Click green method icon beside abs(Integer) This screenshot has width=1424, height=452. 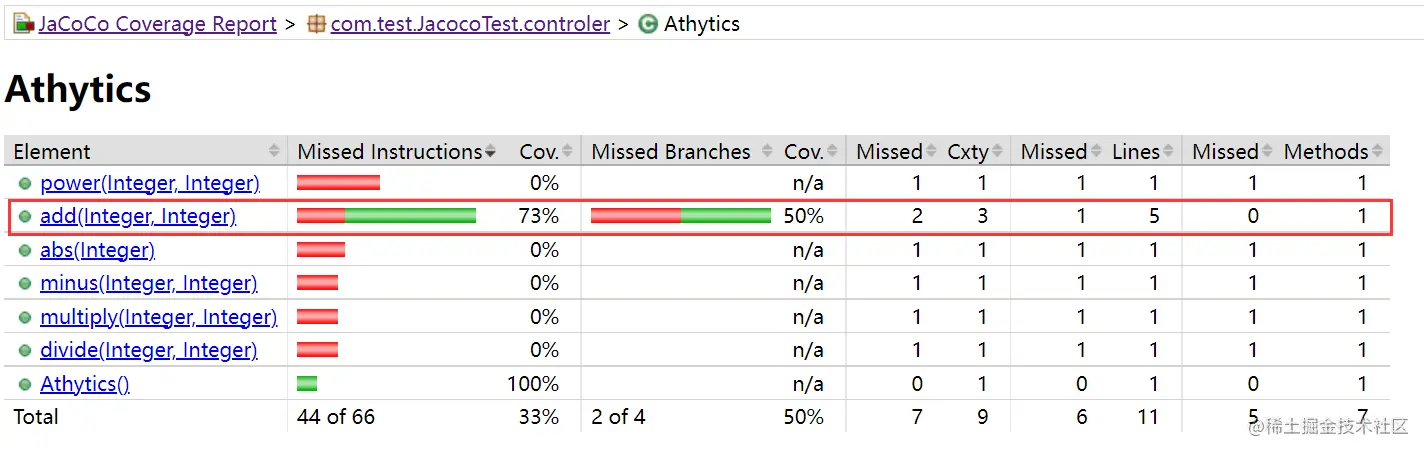25,250
